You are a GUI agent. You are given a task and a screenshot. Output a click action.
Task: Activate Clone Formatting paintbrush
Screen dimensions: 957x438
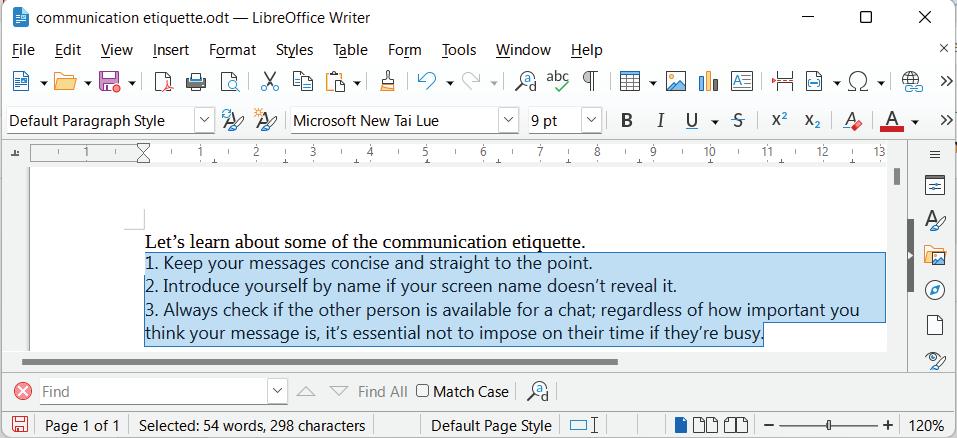pyautogui.click(x=388, y=81)
